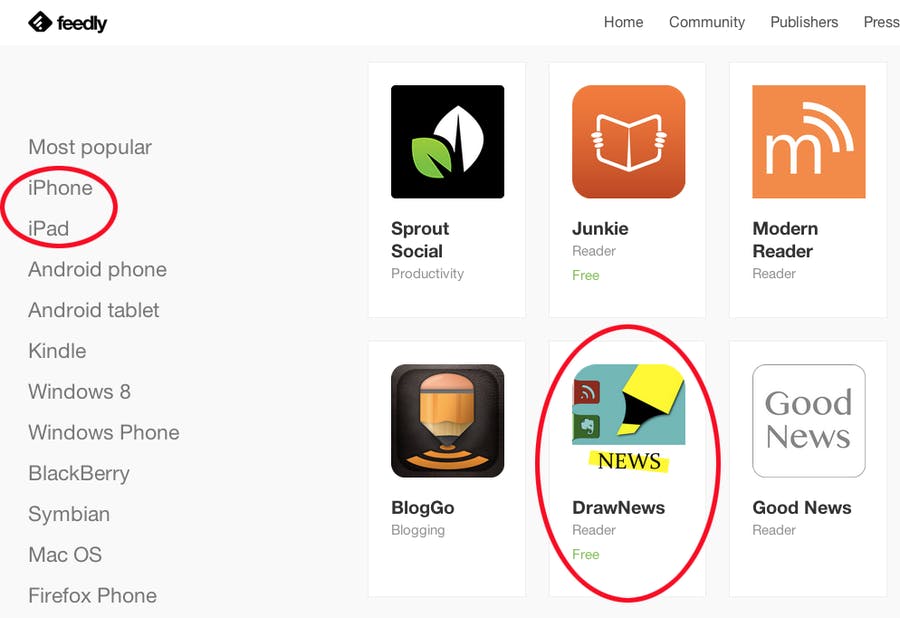Open the DrawNews highlighter icon
Screen dimensions: 900x618
point(629,419)
